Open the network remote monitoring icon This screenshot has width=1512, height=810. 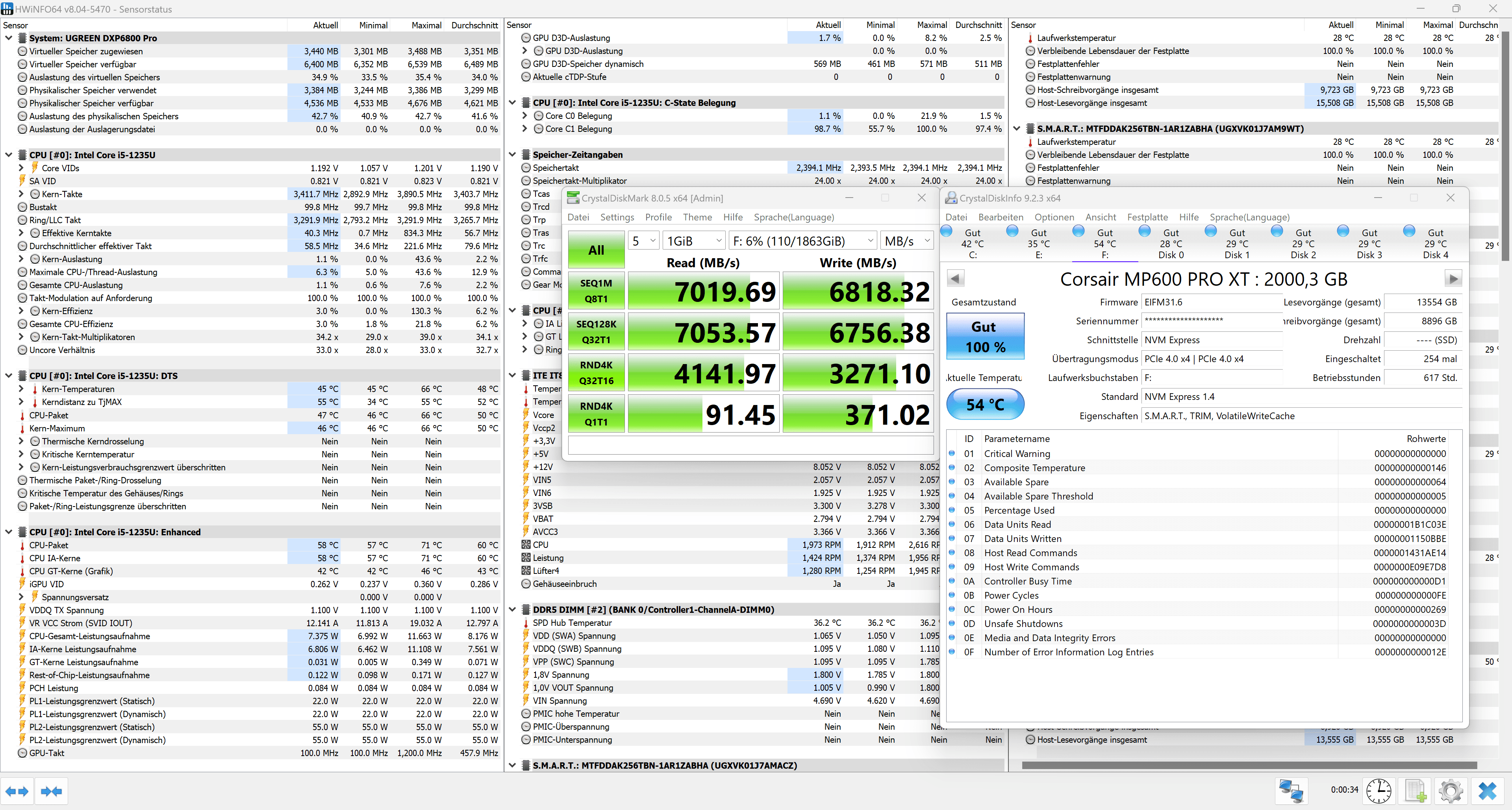pos(1291,791)
